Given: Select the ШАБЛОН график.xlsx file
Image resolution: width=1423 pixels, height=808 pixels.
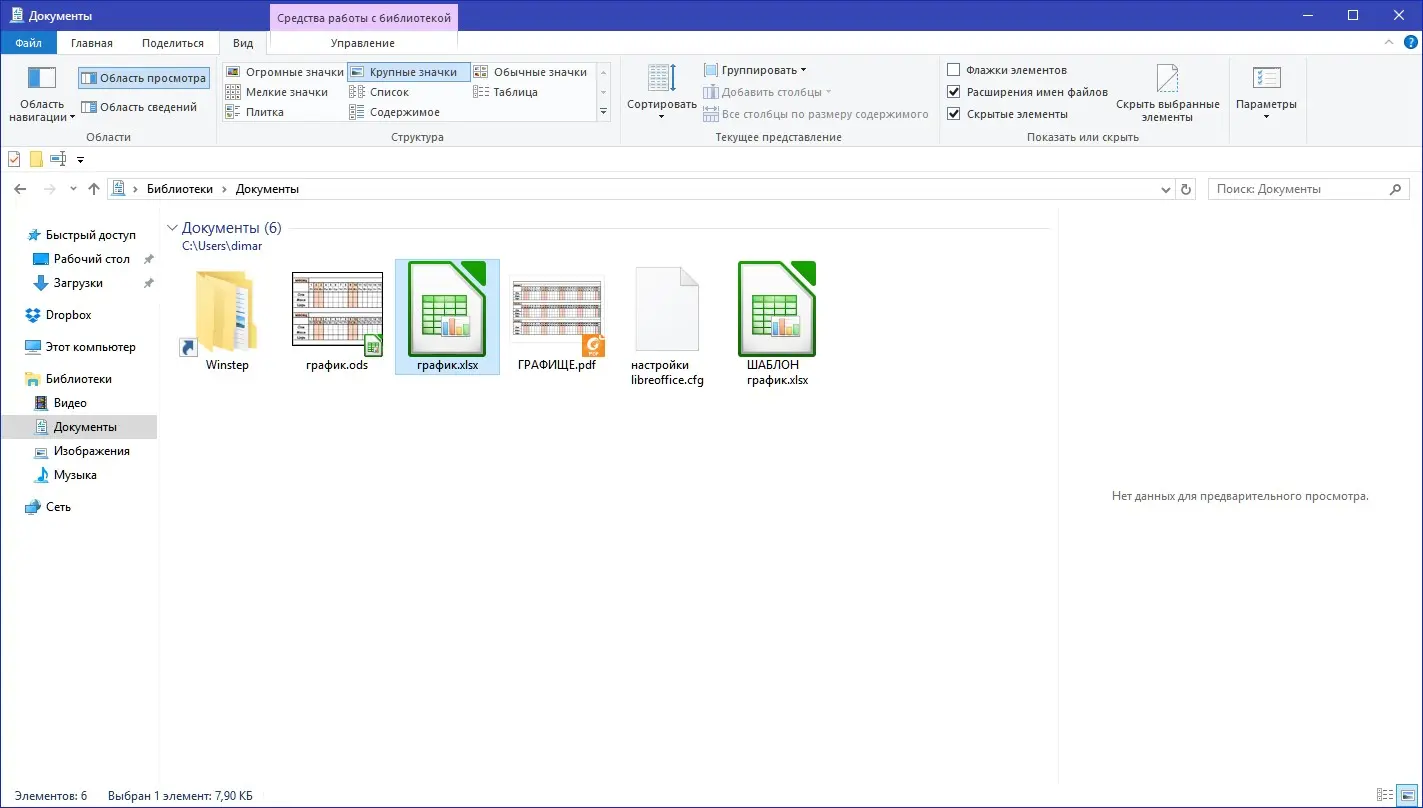Looking at the screenshot, I should [x=777, y=326].
